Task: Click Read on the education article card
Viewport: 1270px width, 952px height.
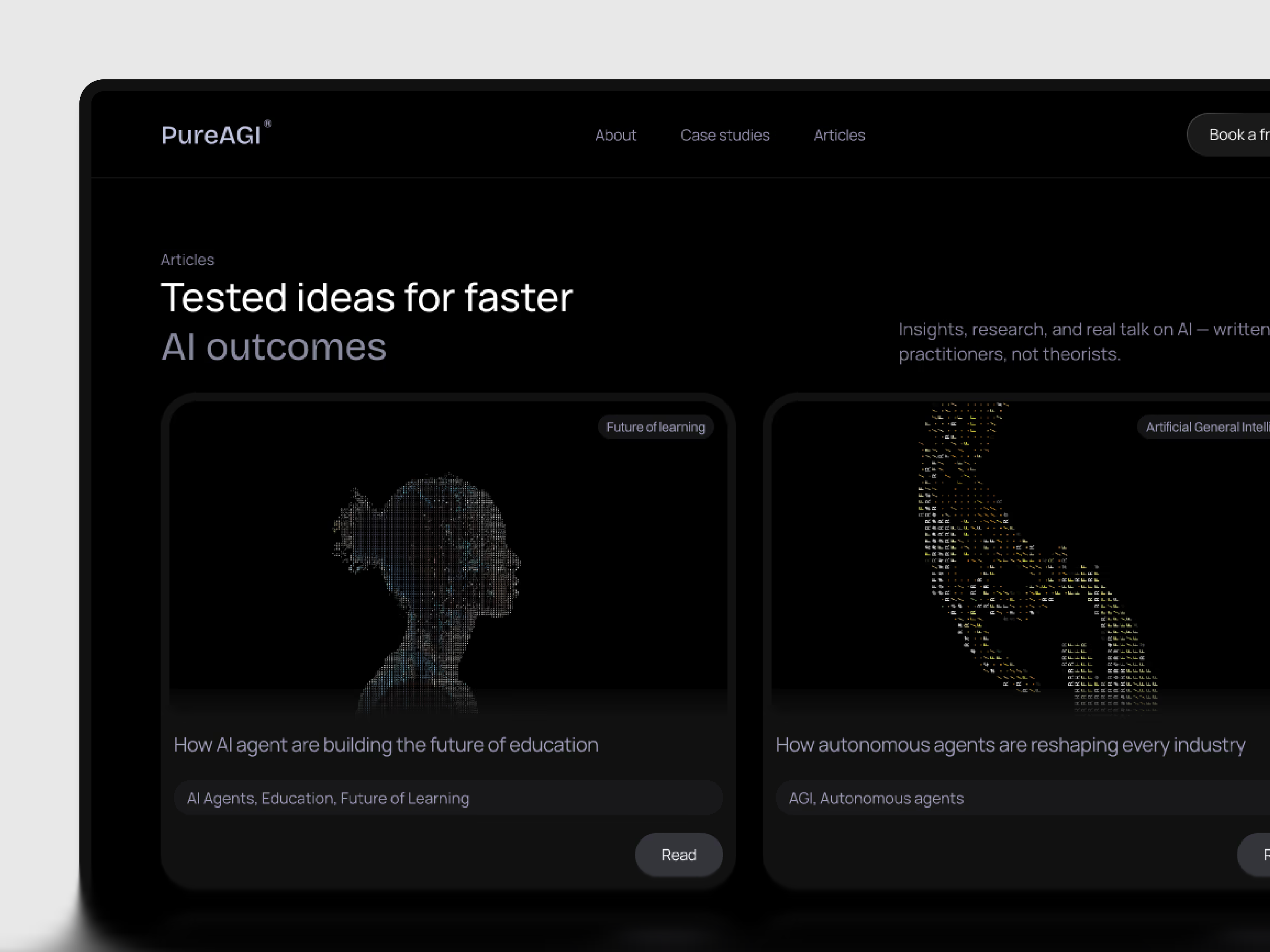Action: tap(679, 854)
